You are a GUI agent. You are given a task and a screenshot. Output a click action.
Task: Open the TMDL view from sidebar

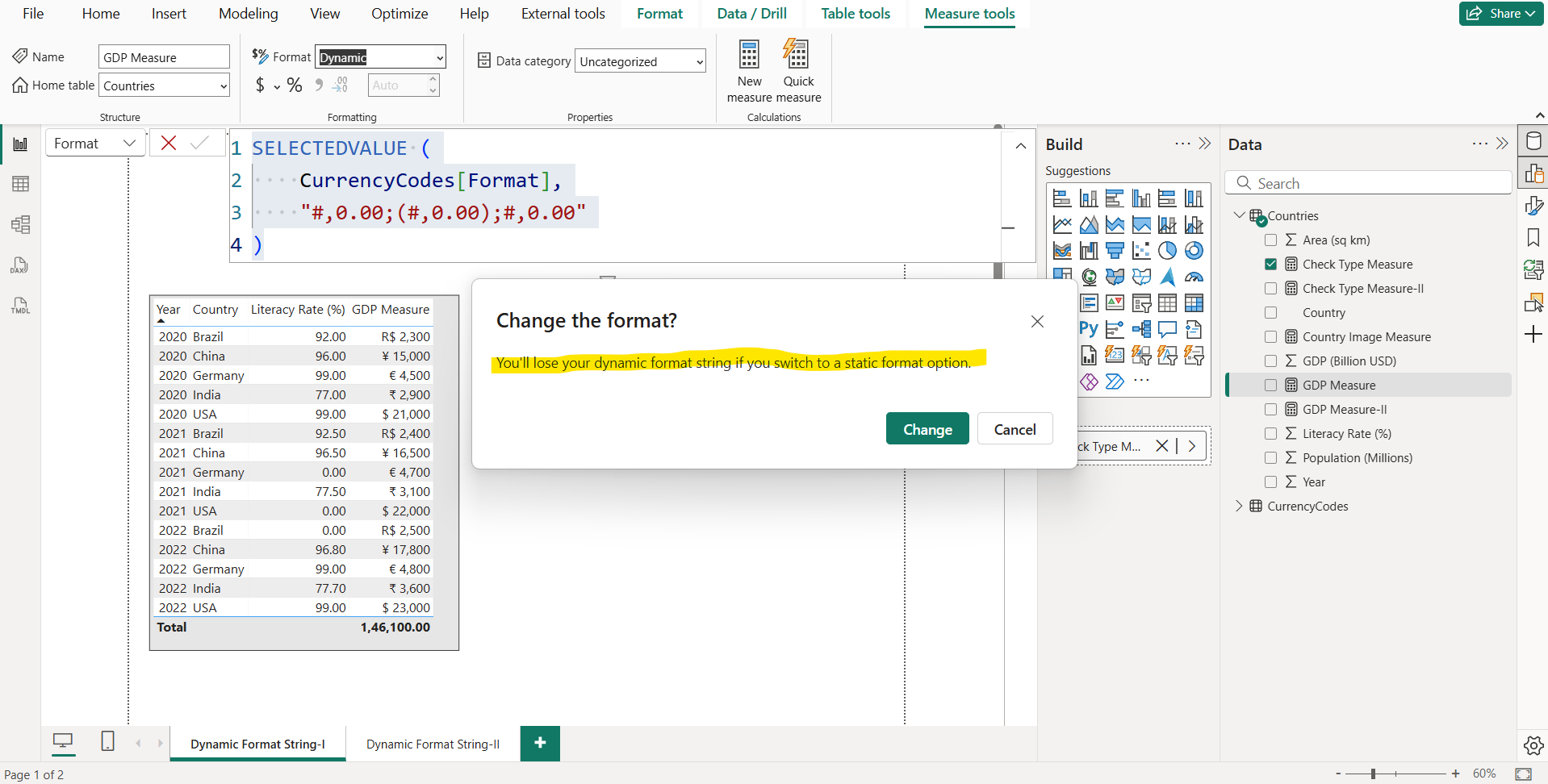click(20, 306)
